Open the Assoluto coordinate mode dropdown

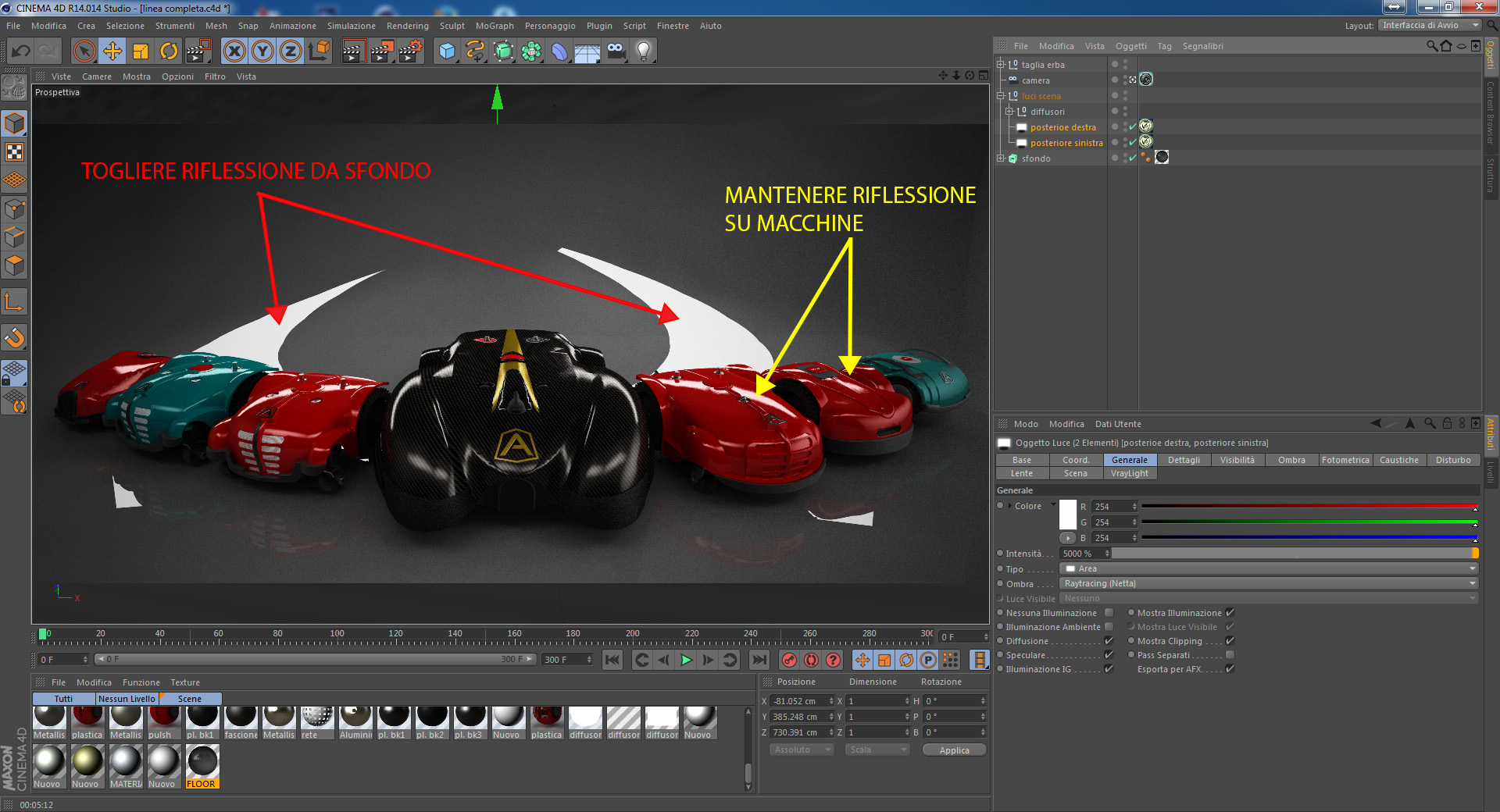801,750
